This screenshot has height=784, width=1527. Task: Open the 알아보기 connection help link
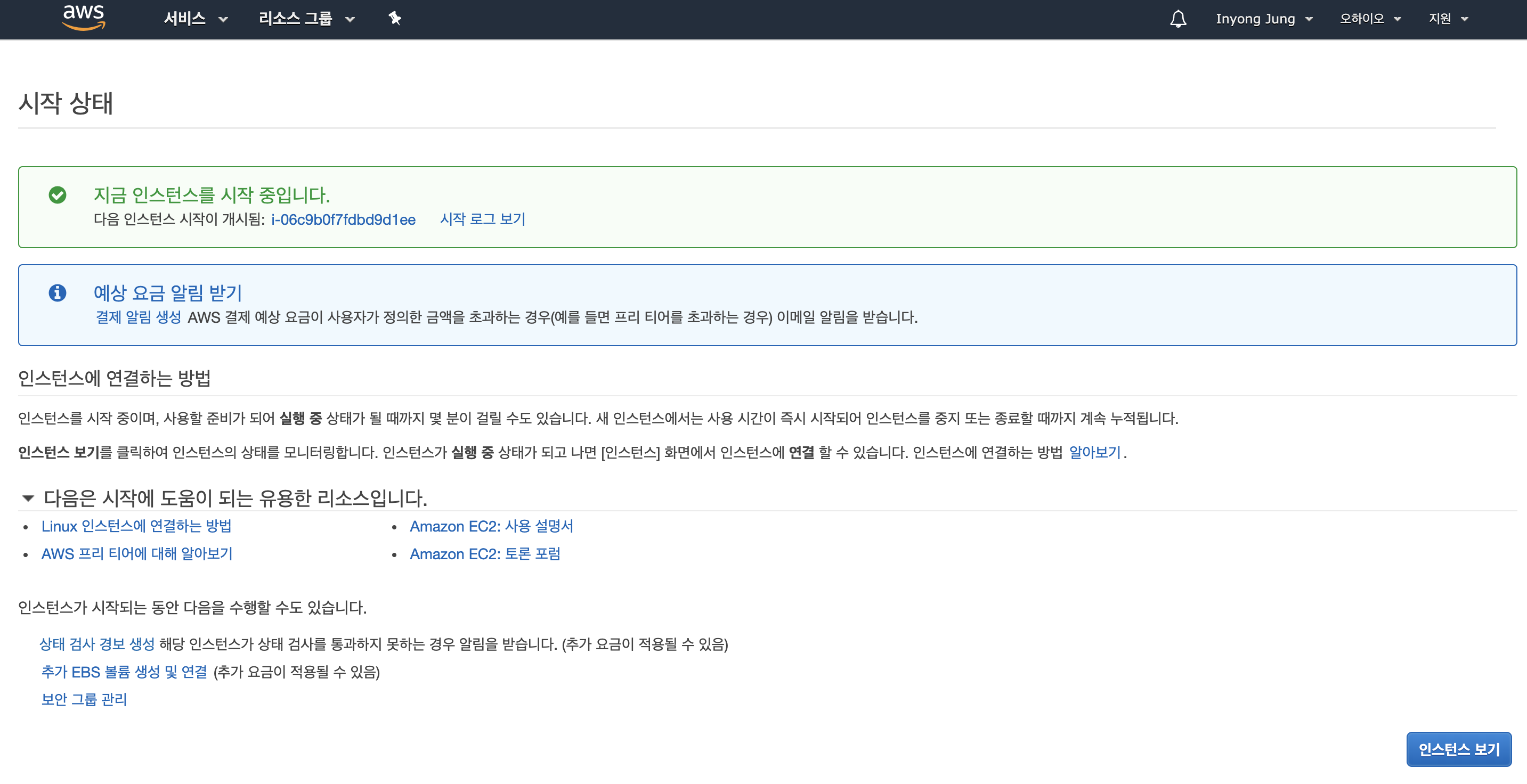[1094, 452]
